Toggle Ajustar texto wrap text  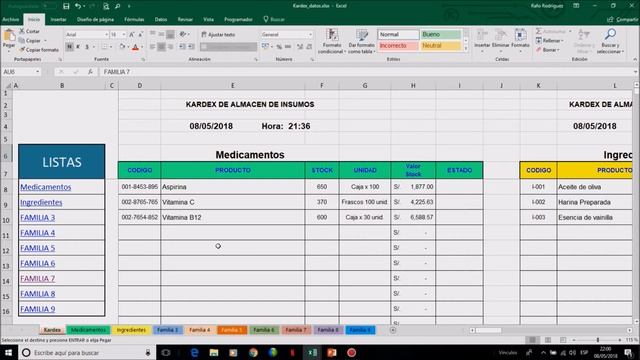coord(218,35)
